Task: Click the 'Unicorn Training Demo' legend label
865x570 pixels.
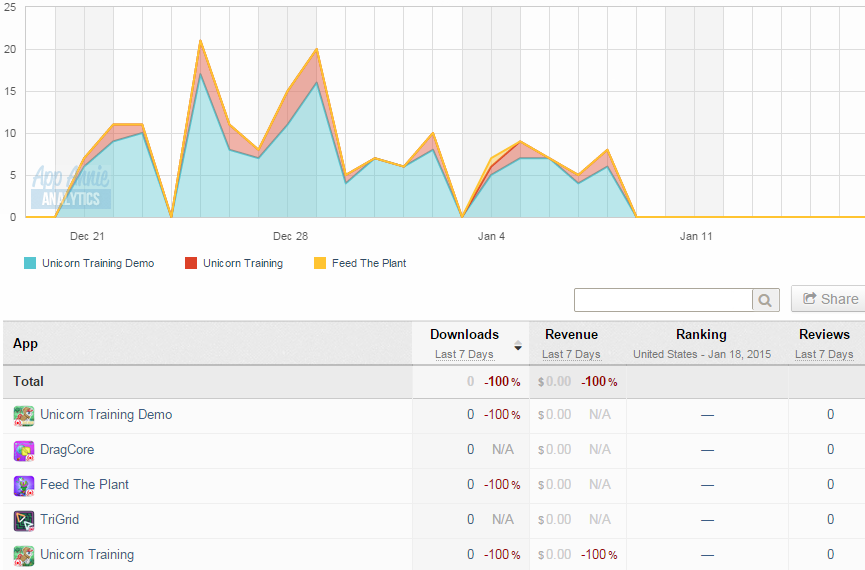Action: 98,263
